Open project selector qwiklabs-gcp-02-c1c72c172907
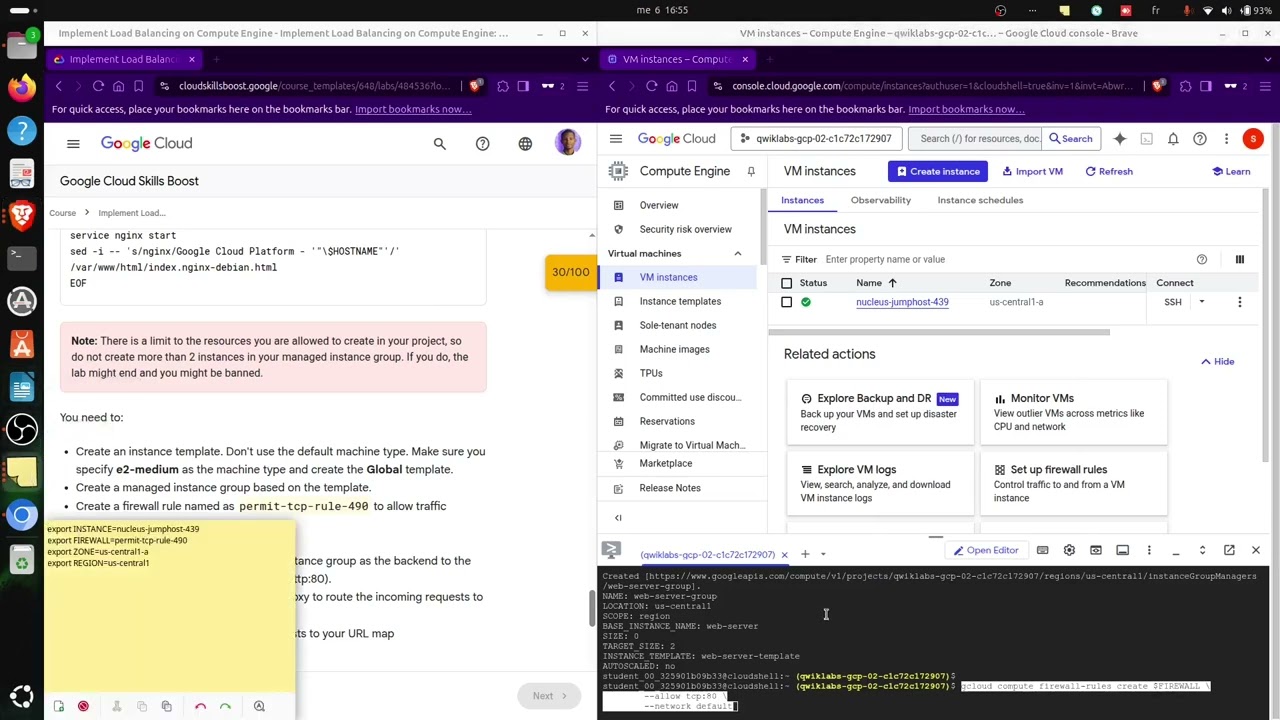Image resolution: width=1280 pixels, height=720 pixels. 816,139
